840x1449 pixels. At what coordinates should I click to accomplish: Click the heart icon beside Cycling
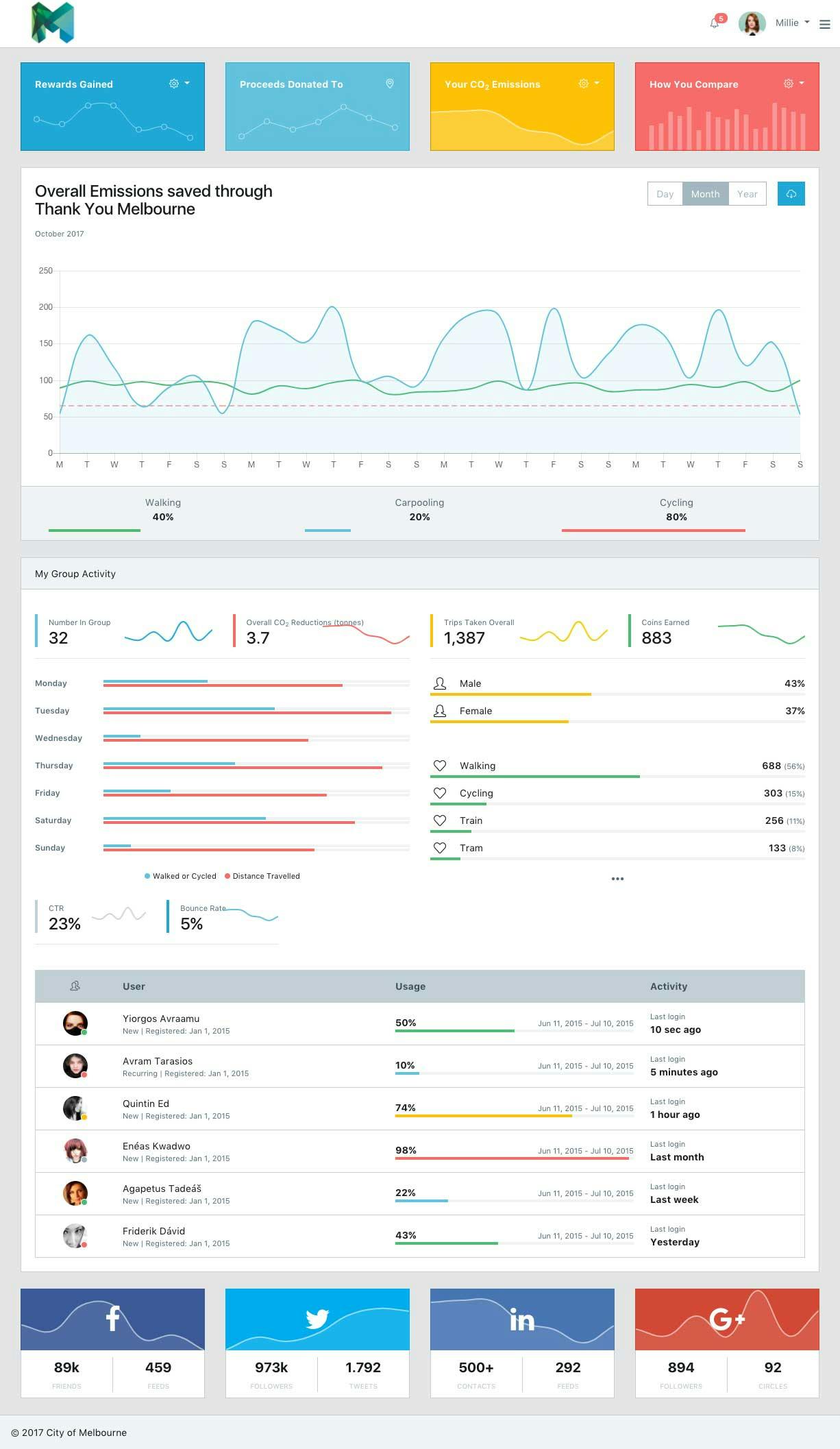440,793
